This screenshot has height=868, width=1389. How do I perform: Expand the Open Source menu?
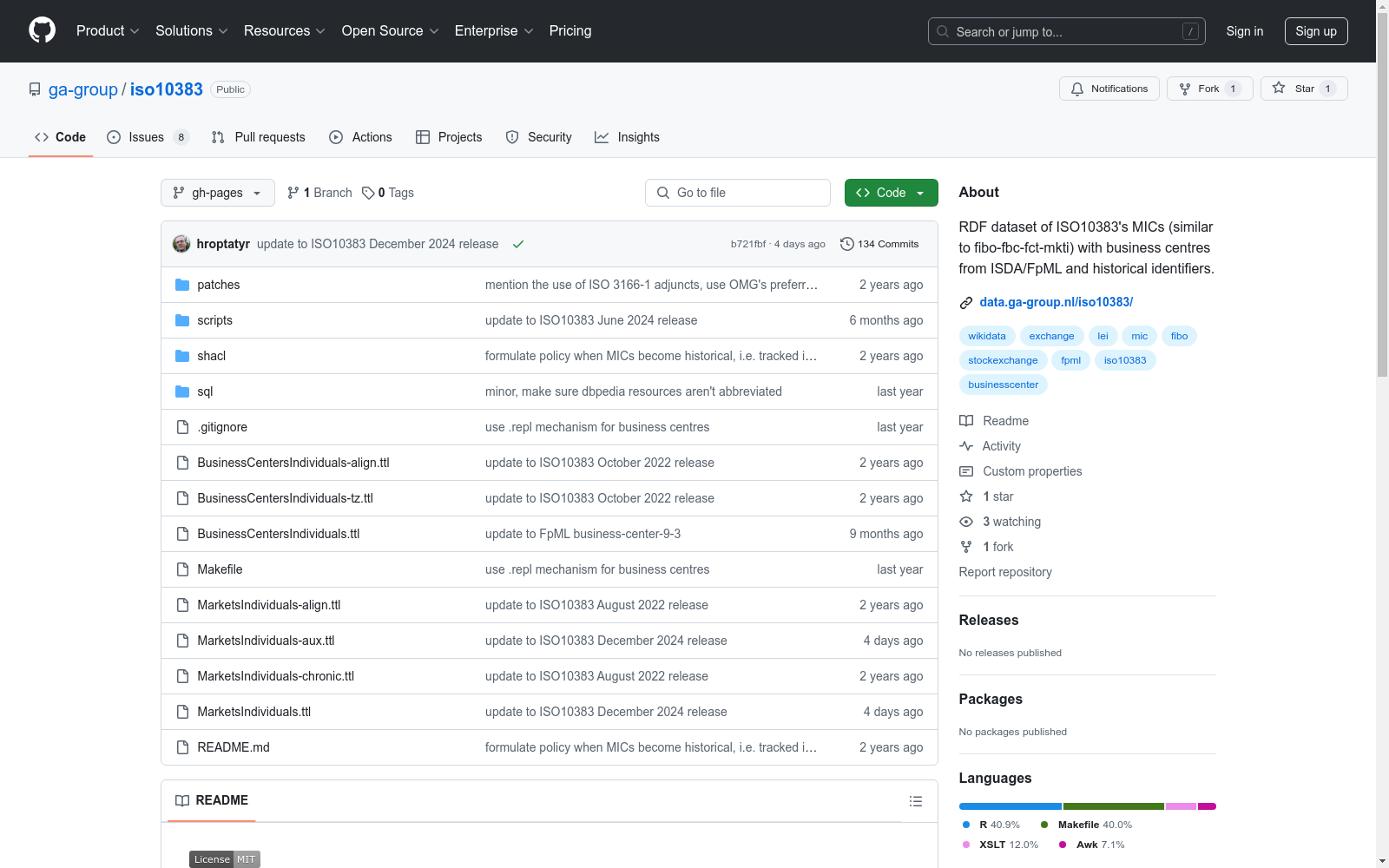391,30
